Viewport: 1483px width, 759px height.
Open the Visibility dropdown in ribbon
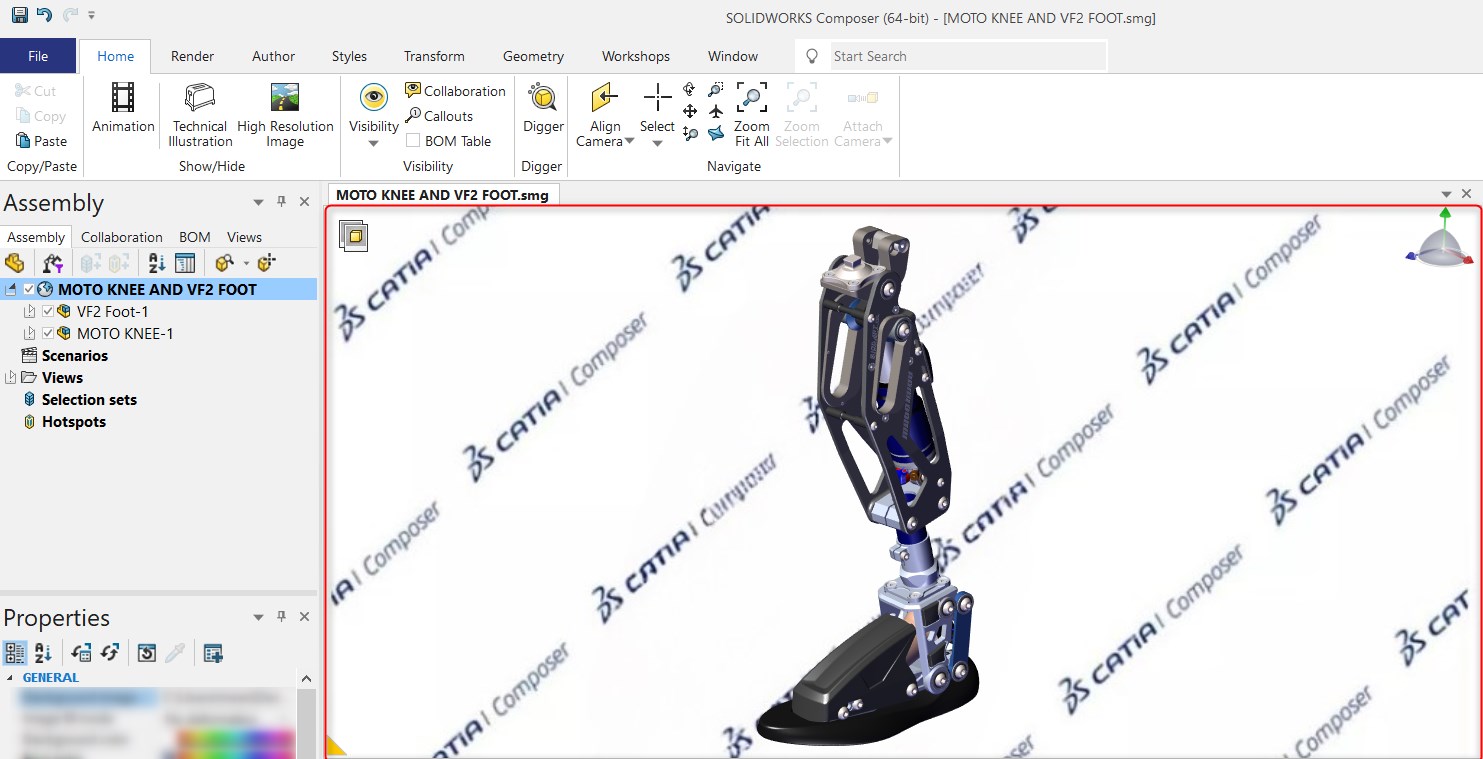click(373, 143)
